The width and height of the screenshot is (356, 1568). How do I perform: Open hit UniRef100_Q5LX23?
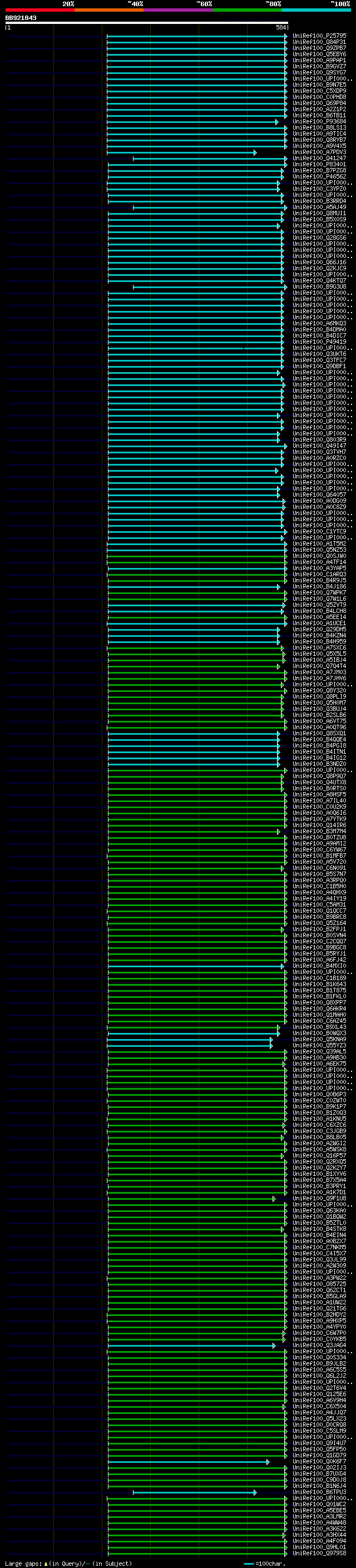319,1418
